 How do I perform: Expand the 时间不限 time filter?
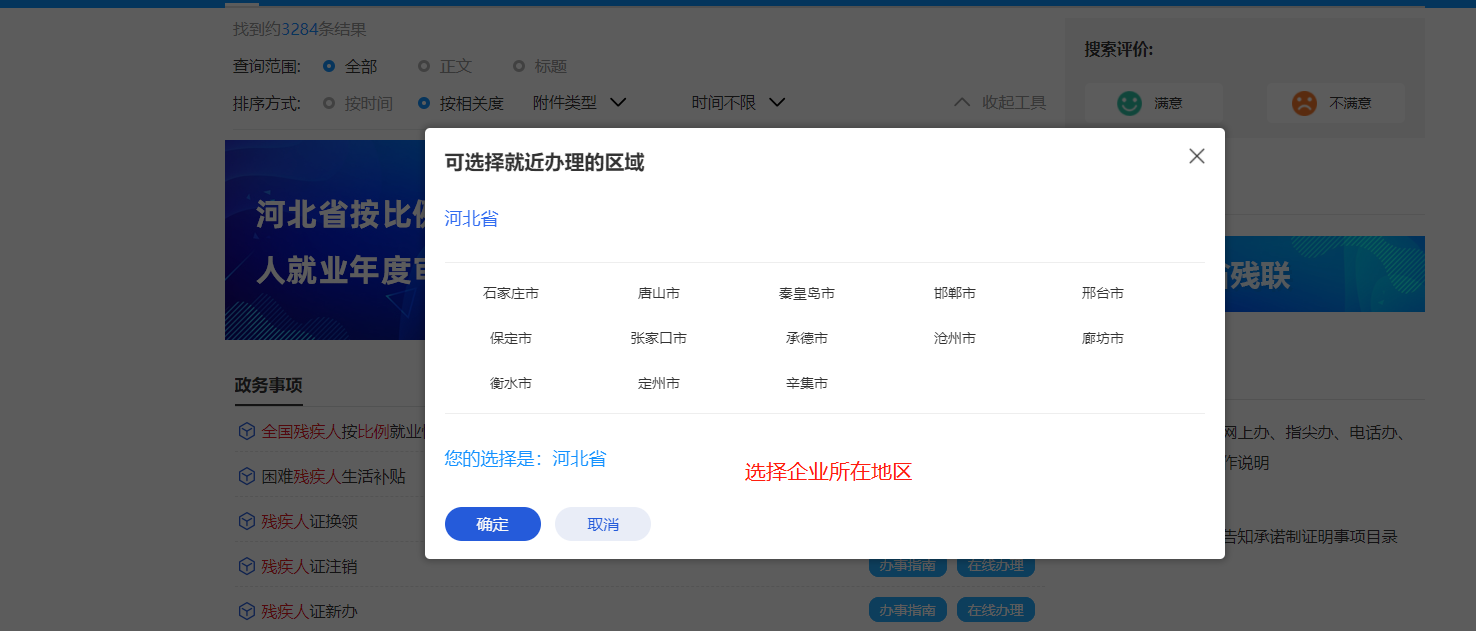(738, 102)
